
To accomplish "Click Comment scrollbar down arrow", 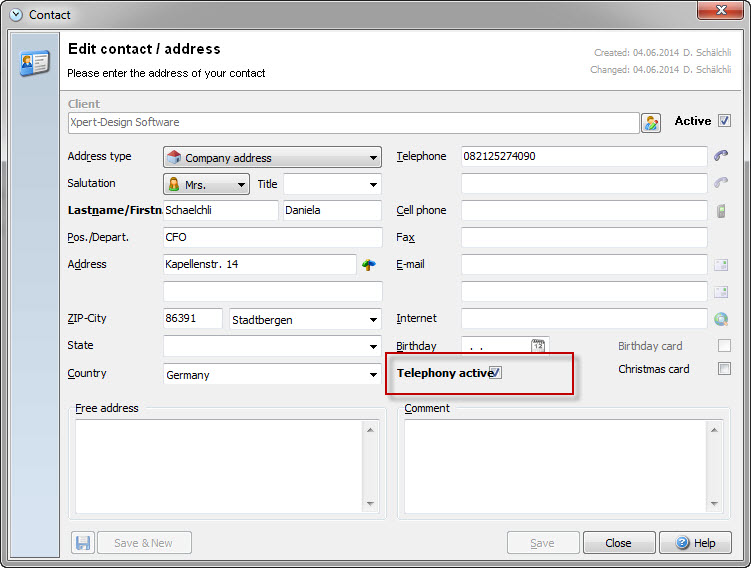I will point(714,503).
